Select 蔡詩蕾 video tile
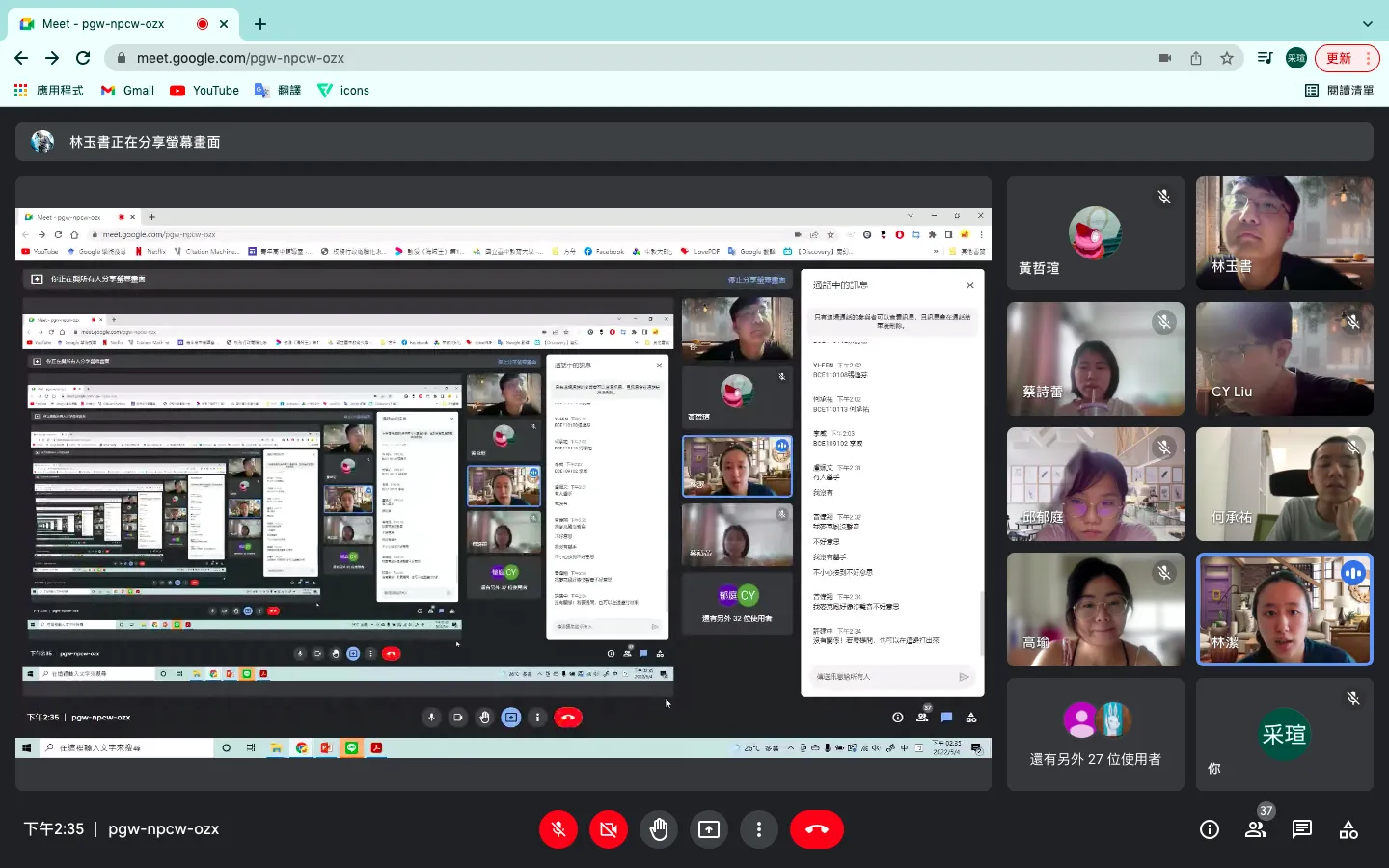The image size is (1389, 868). 1096,359
